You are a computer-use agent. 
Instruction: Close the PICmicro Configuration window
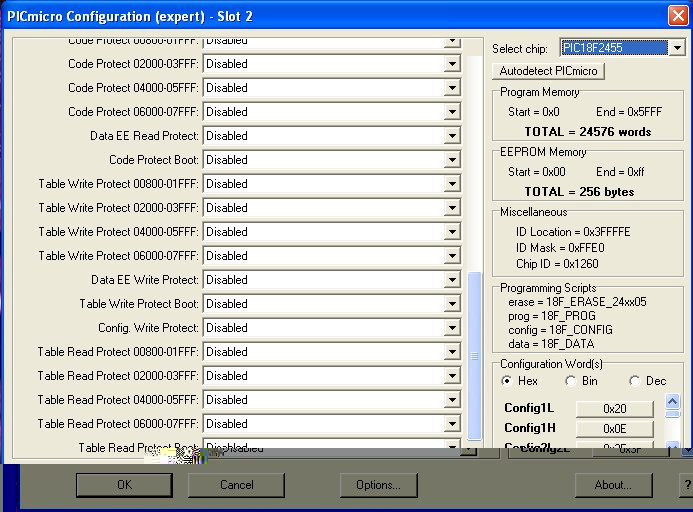678,16
